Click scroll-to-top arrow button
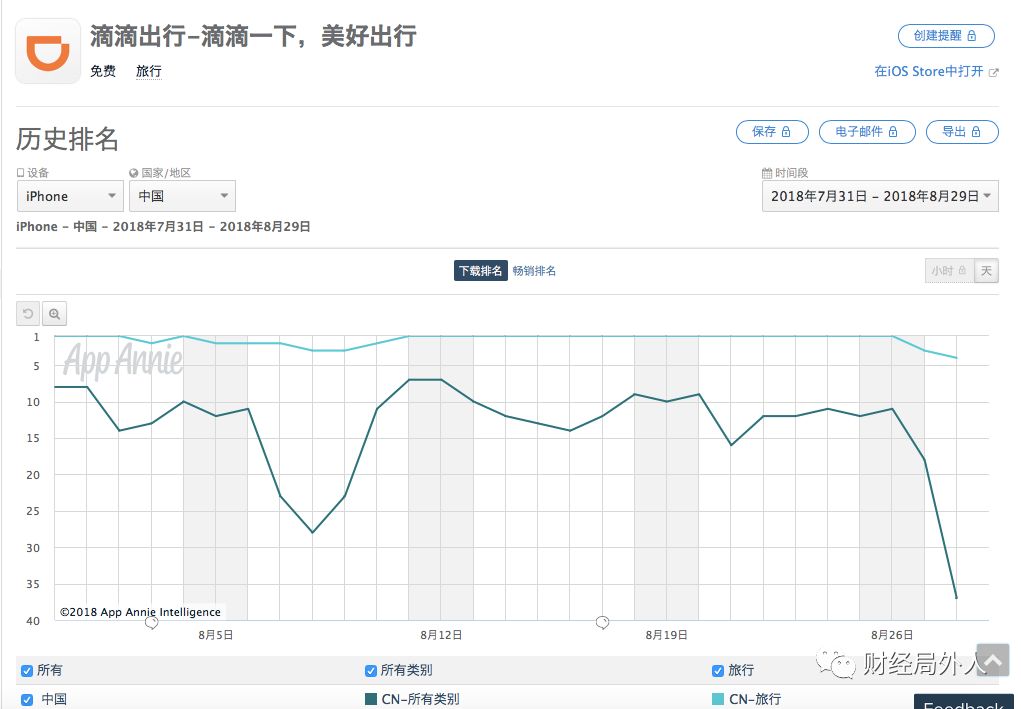The height and width of the screenshot is (709, 1021). coord(992,660)
